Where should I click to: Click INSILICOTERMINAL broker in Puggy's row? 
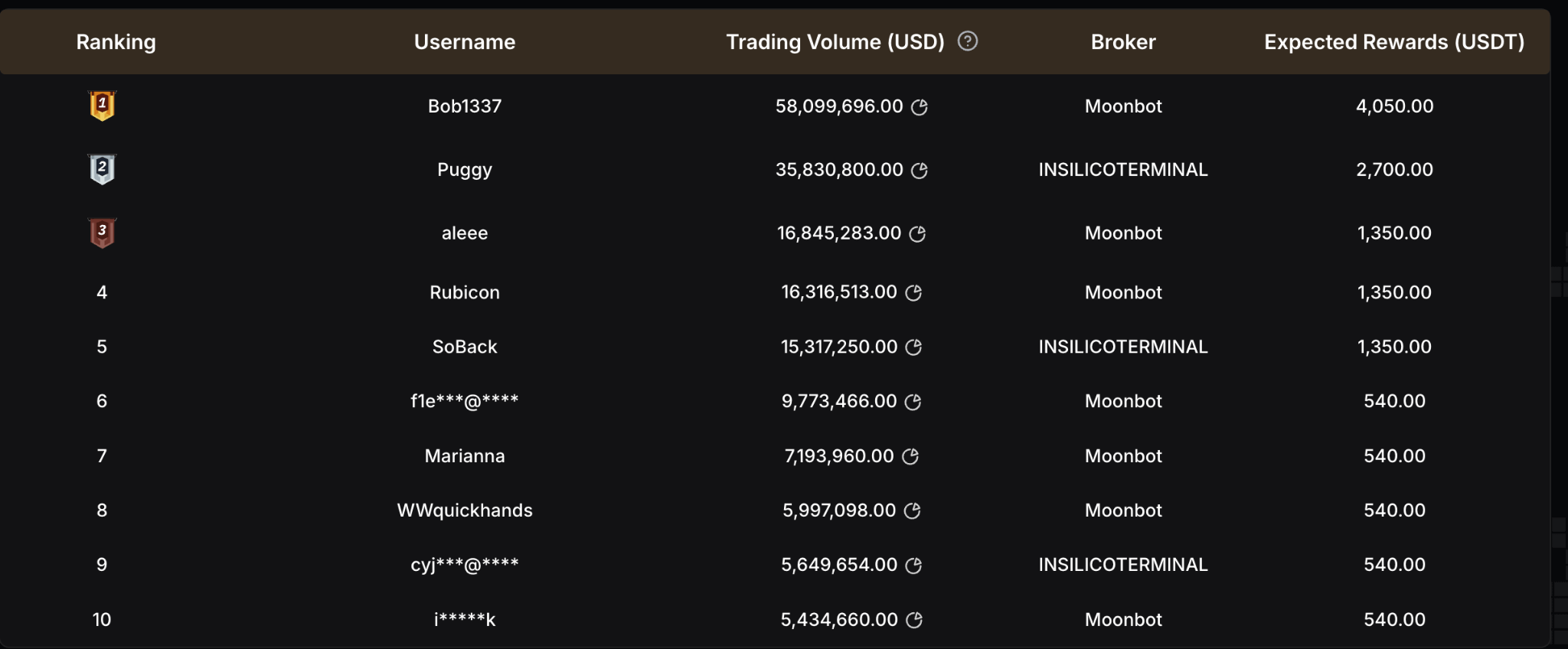point(1123,170)
